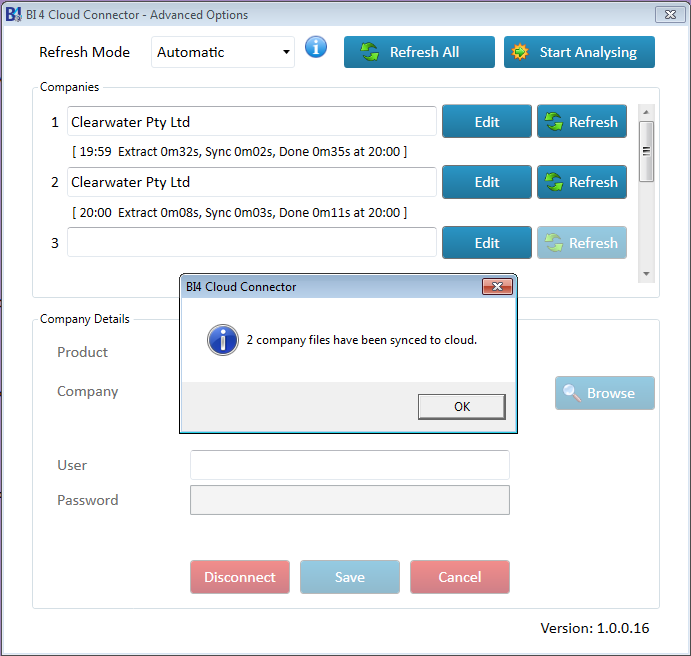
Task: Open the Refresh Mode Automatic dropdown
Action: pos(223,52)
